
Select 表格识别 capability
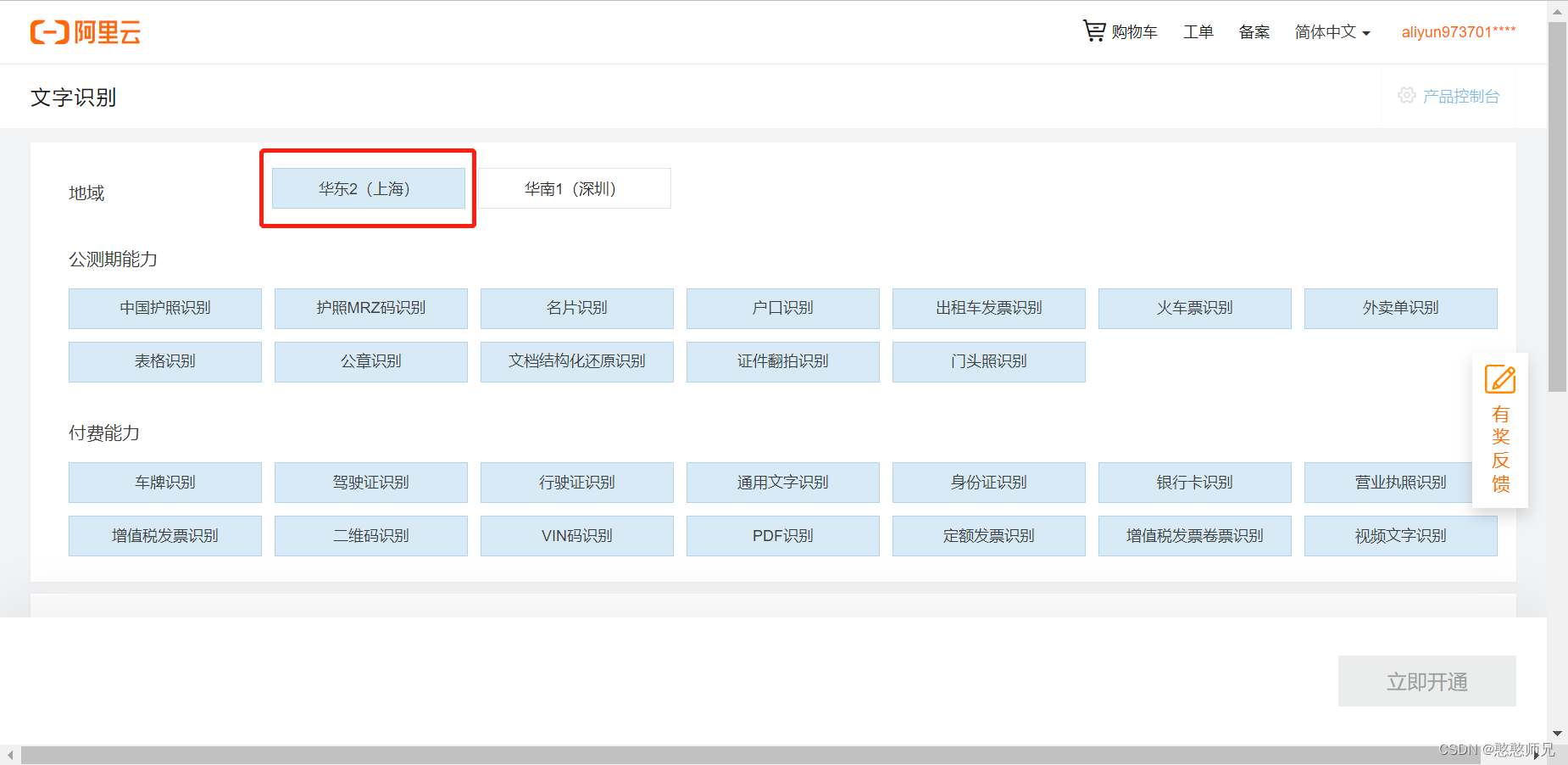coord(164,361)
